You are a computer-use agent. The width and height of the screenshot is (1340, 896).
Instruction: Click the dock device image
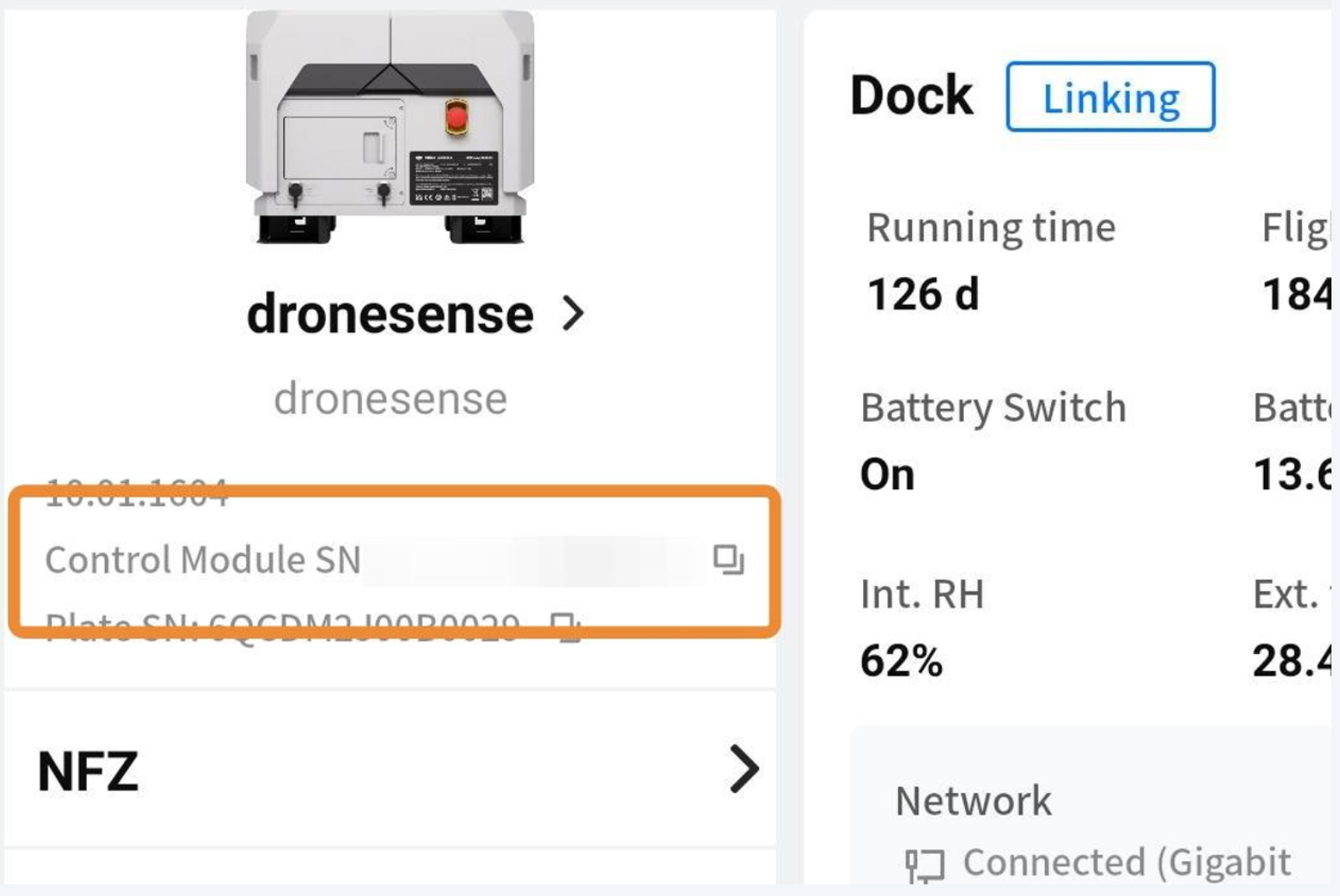point(390,127)
